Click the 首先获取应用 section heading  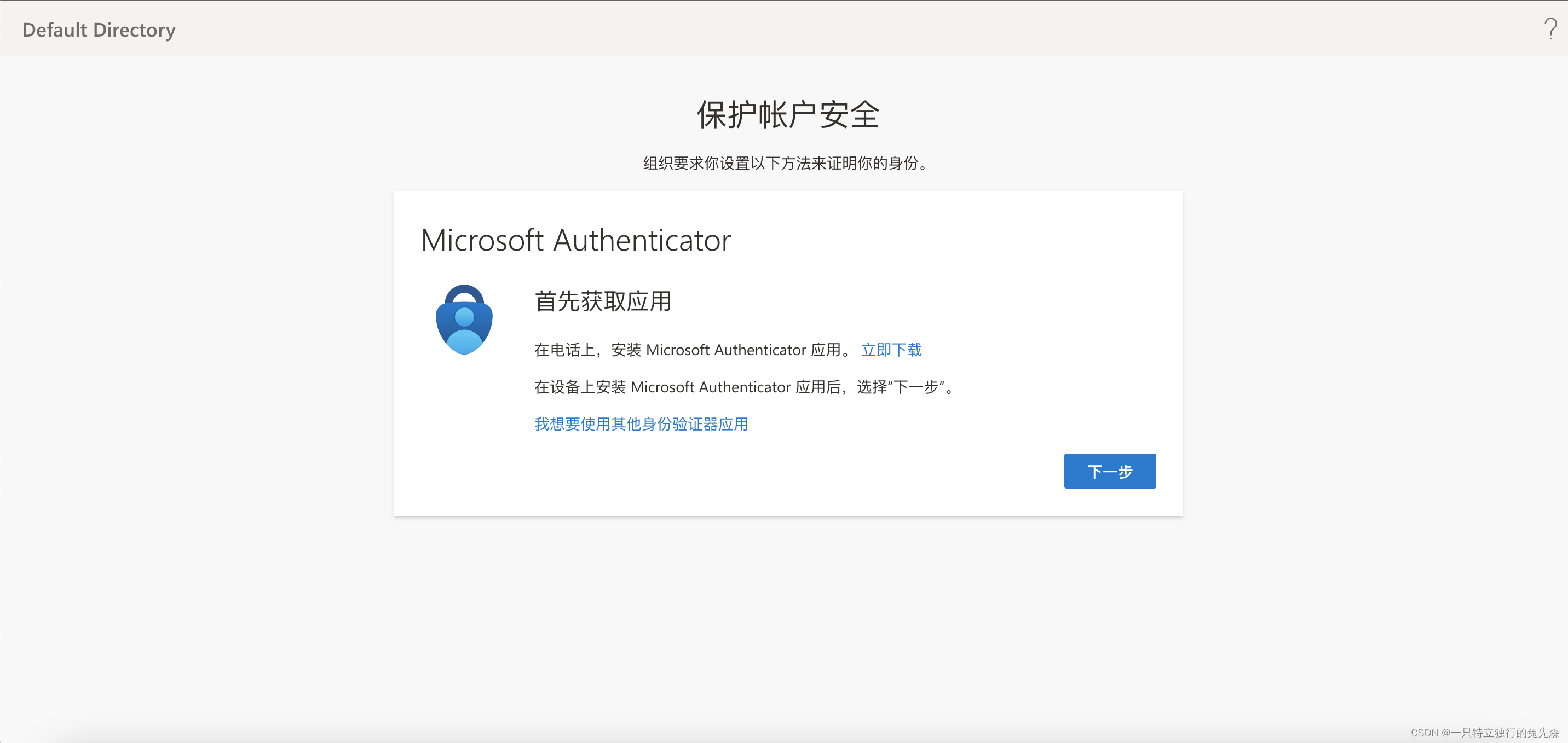(x=603, y=301)
